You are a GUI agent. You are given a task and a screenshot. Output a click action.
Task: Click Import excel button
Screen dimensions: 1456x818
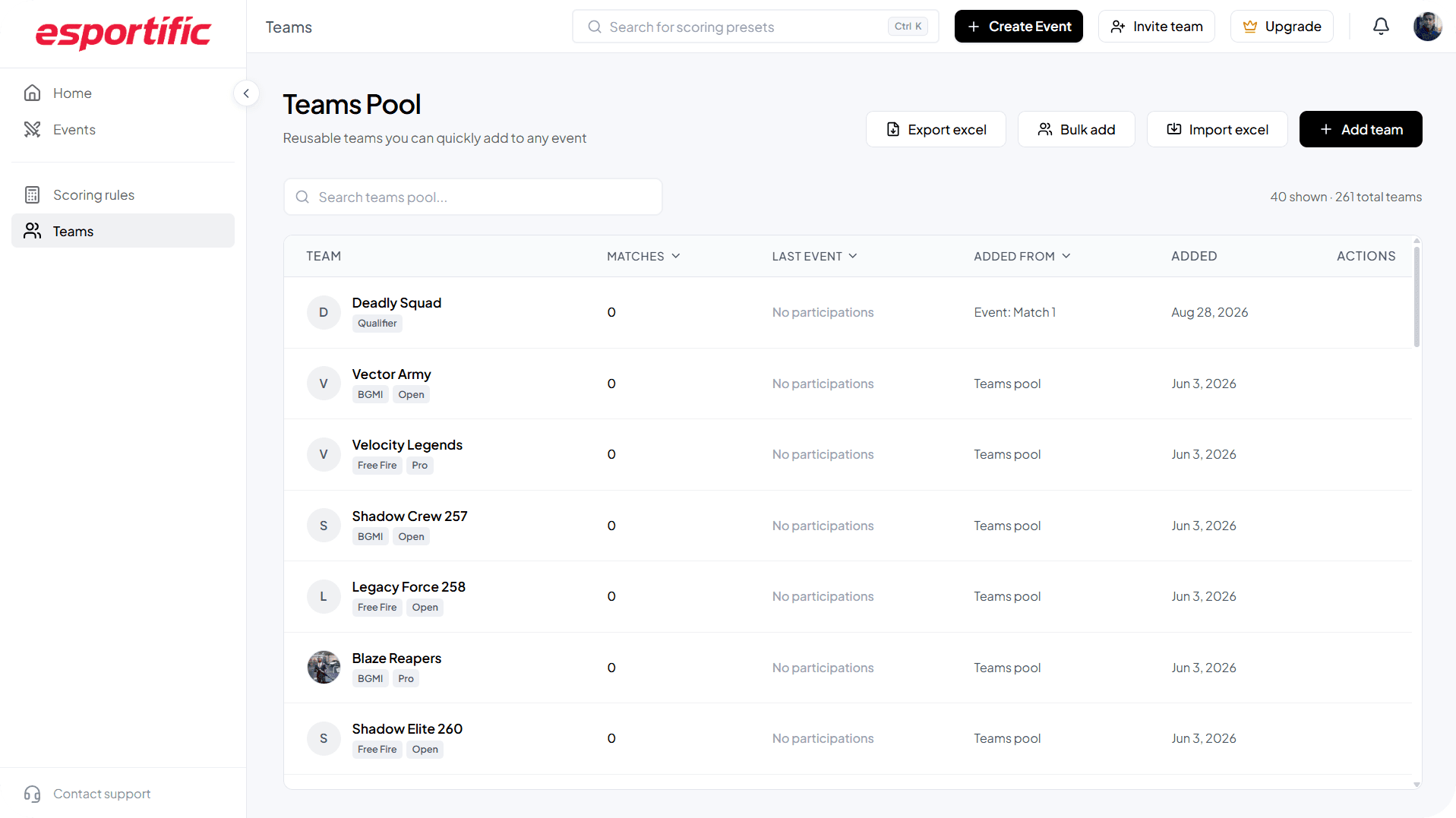click(x=1217, y=129)
